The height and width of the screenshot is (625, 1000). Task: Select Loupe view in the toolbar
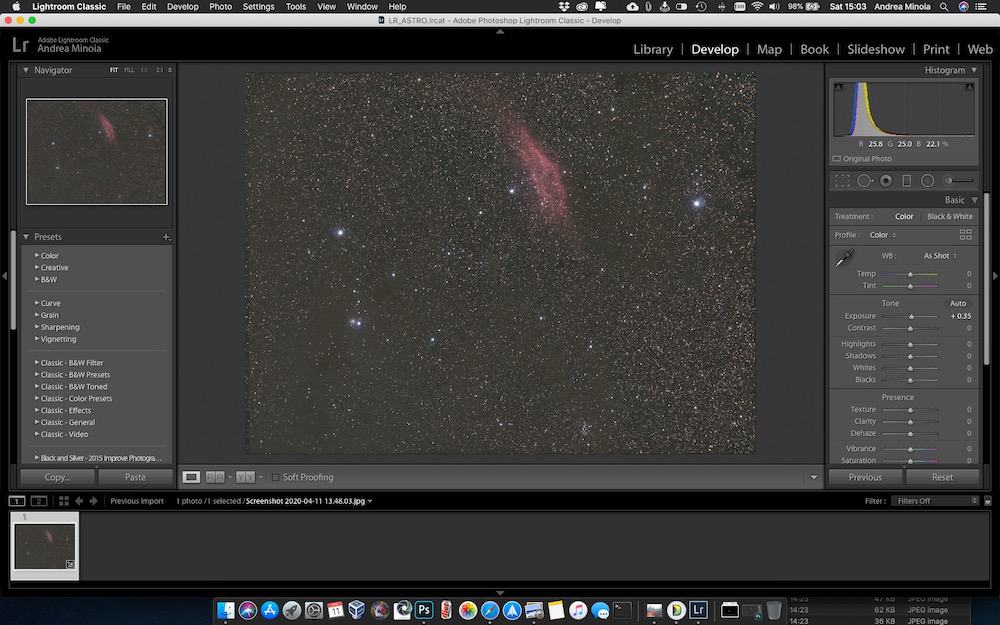pos(191,477)
